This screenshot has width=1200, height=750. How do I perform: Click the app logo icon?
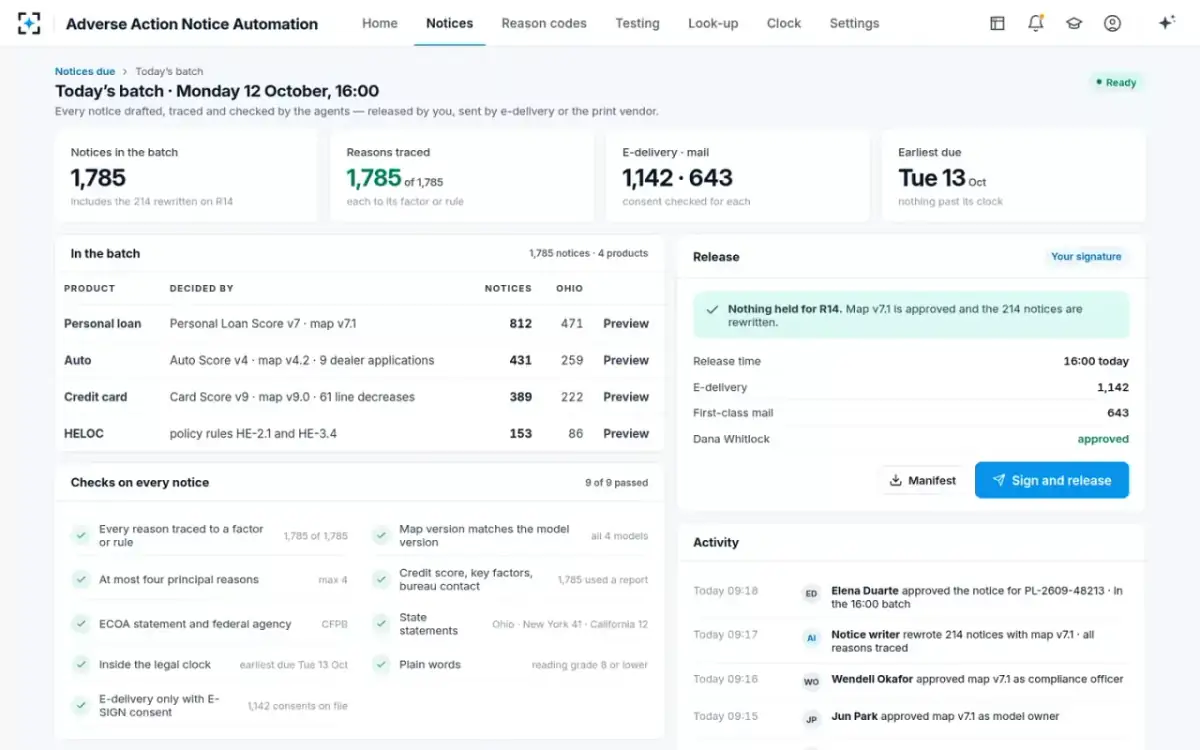click(x=29, y=23)
